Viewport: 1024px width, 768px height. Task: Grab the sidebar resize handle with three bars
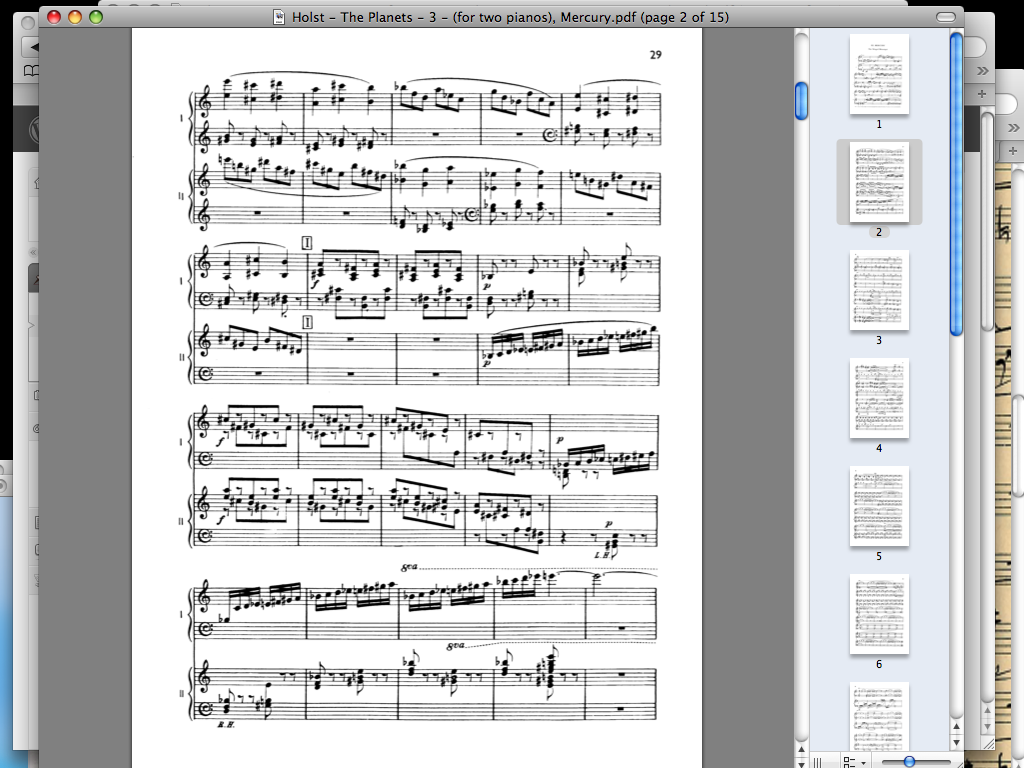(x=816, y=762)
